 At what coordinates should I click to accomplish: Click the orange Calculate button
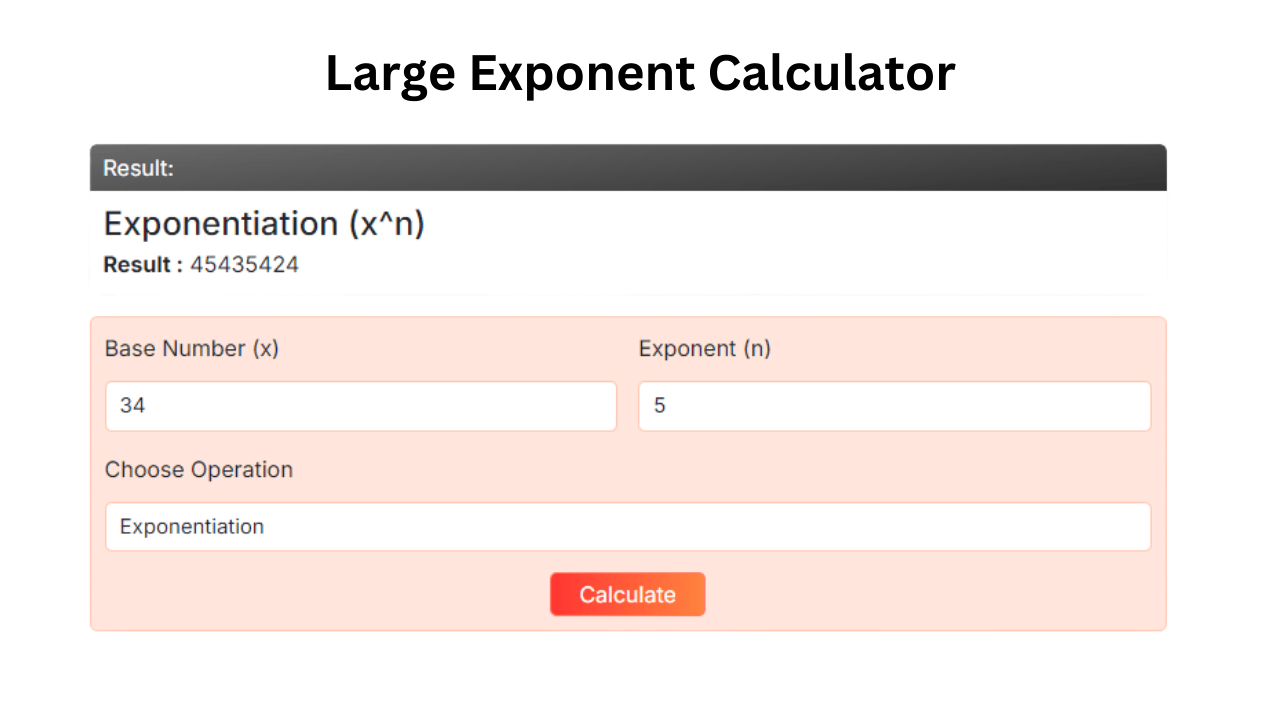[x=627, y=594]
